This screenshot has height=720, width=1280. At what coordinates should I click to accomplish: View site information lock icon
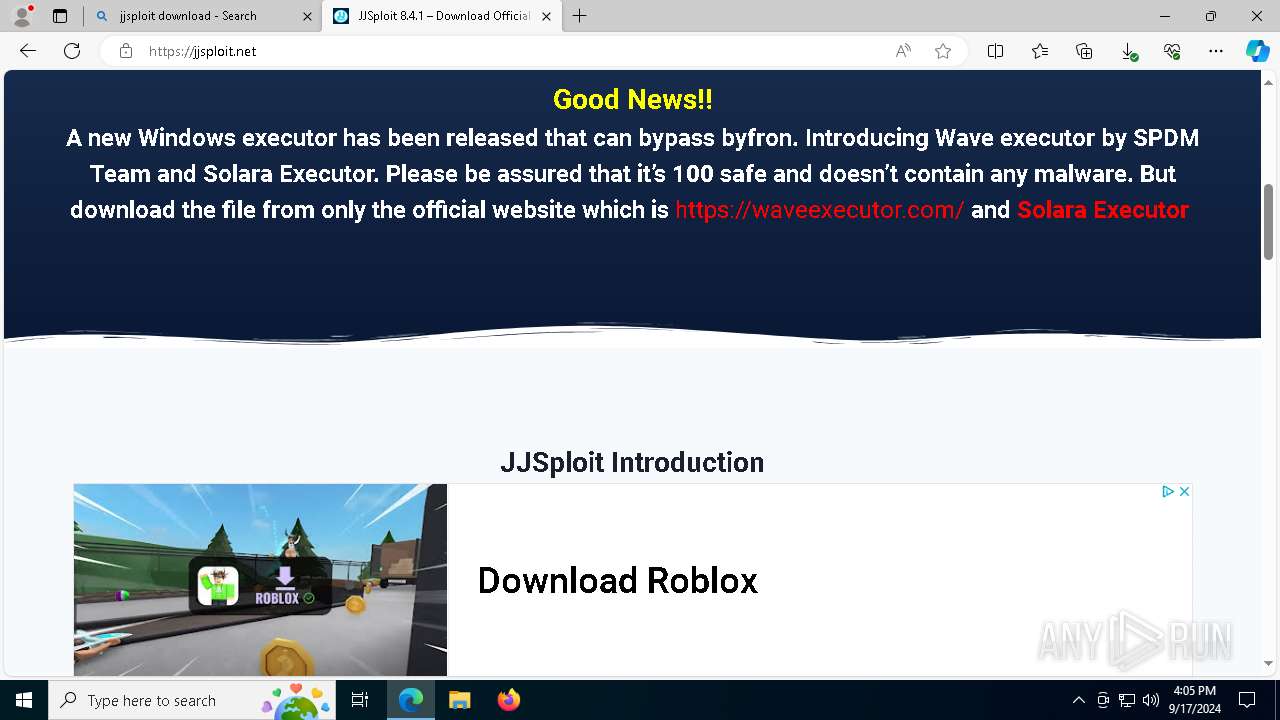point(126,51)
